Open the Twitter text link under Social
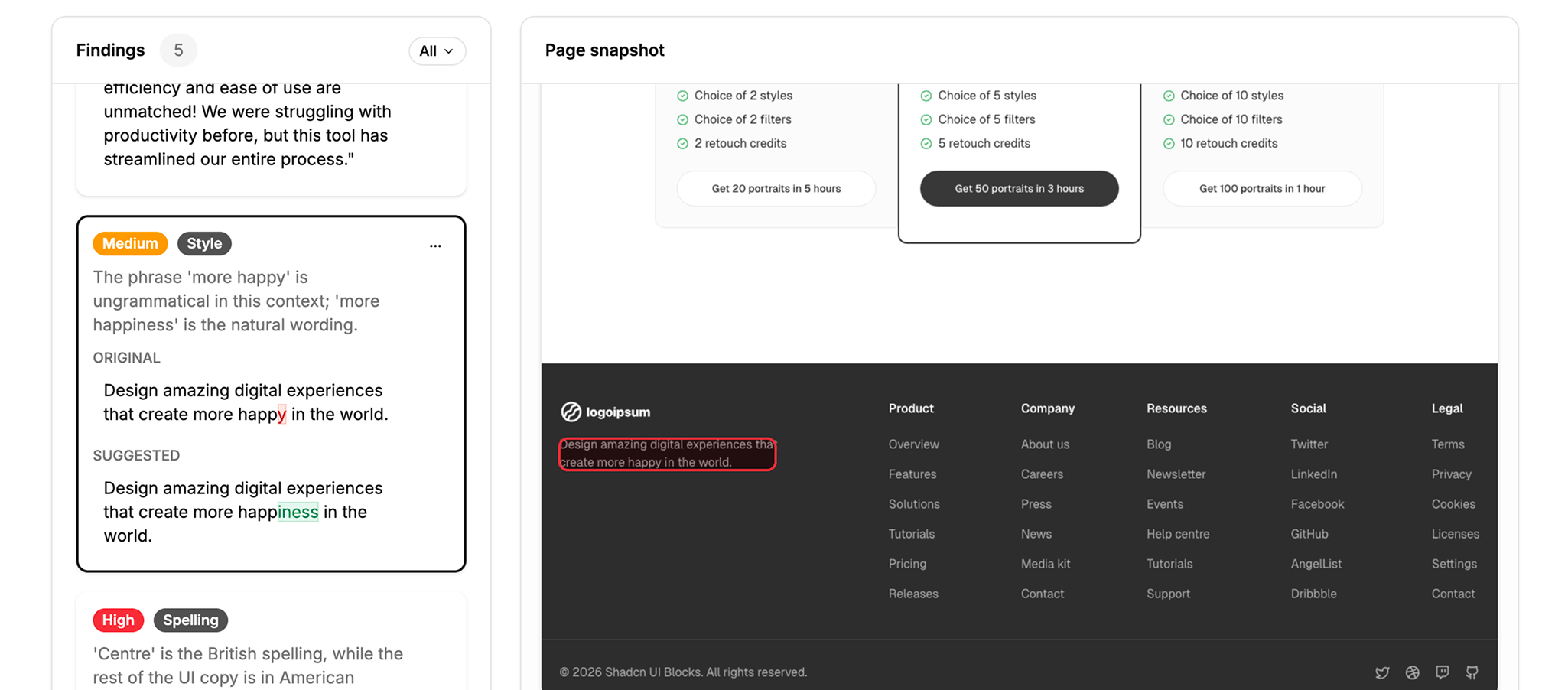Screen dimensions: 1568x690 [1309, 444]
